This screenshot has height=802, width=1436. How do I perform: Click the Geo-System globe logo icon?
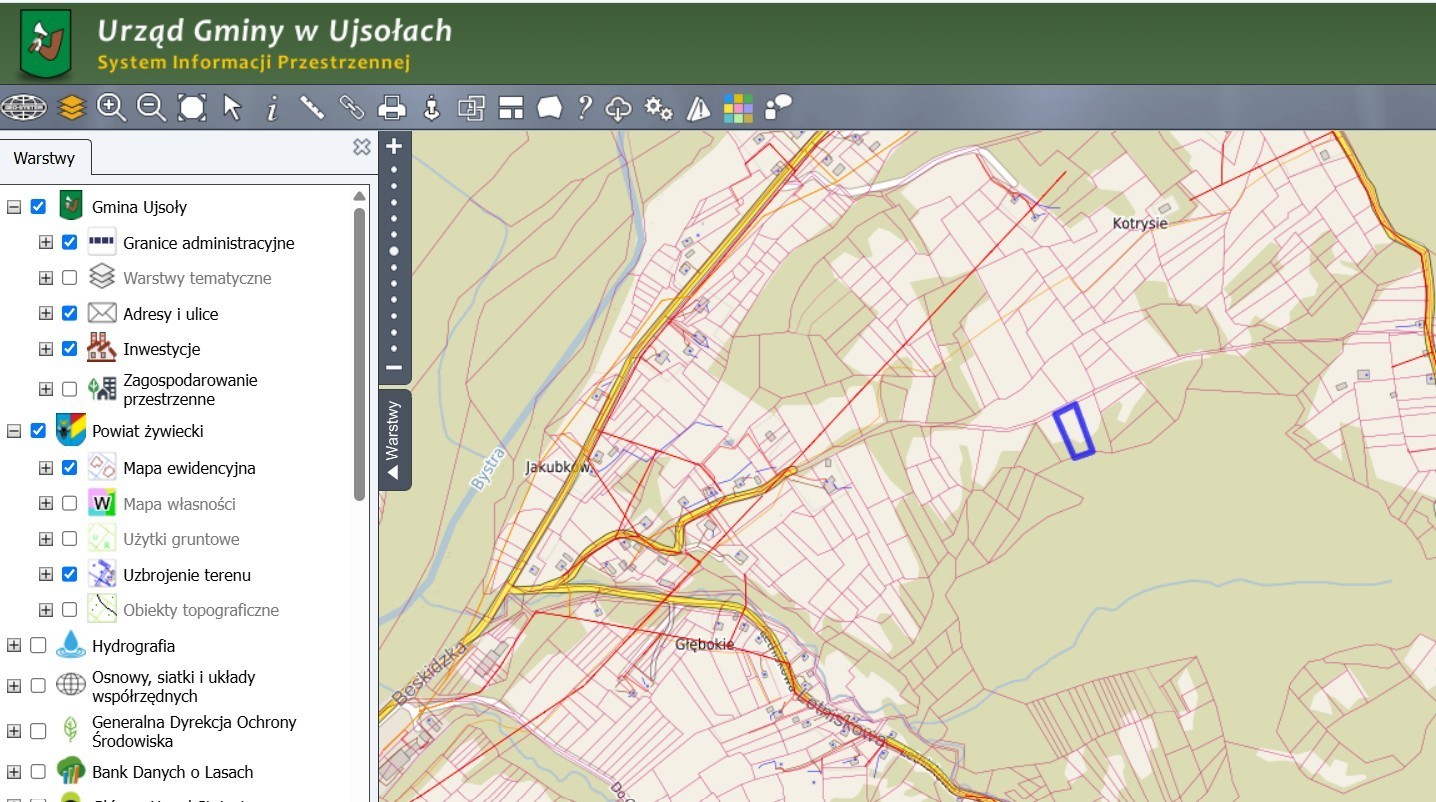[x=24, y=107]
